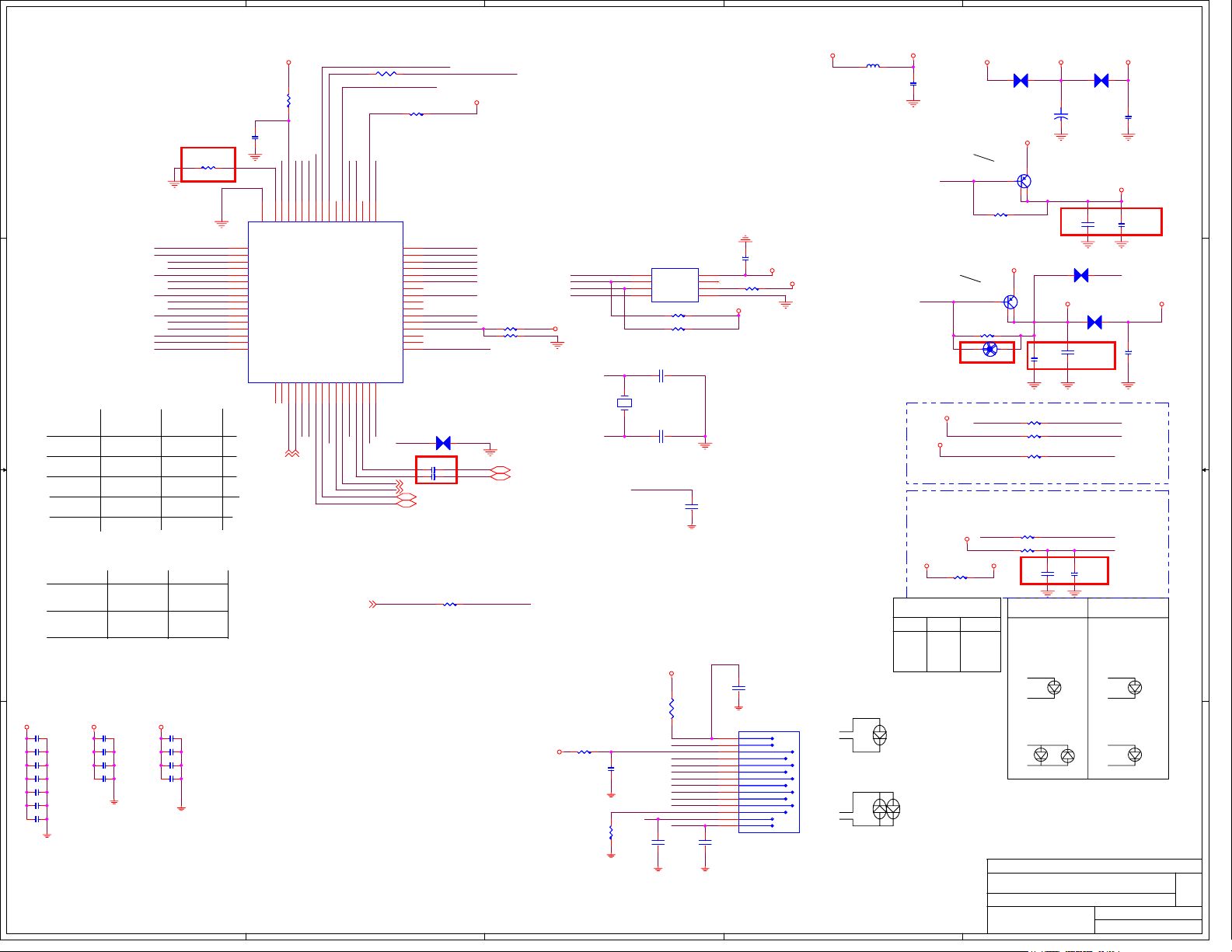Click the feedback resistor below the upper transistor

[1001, 214]
